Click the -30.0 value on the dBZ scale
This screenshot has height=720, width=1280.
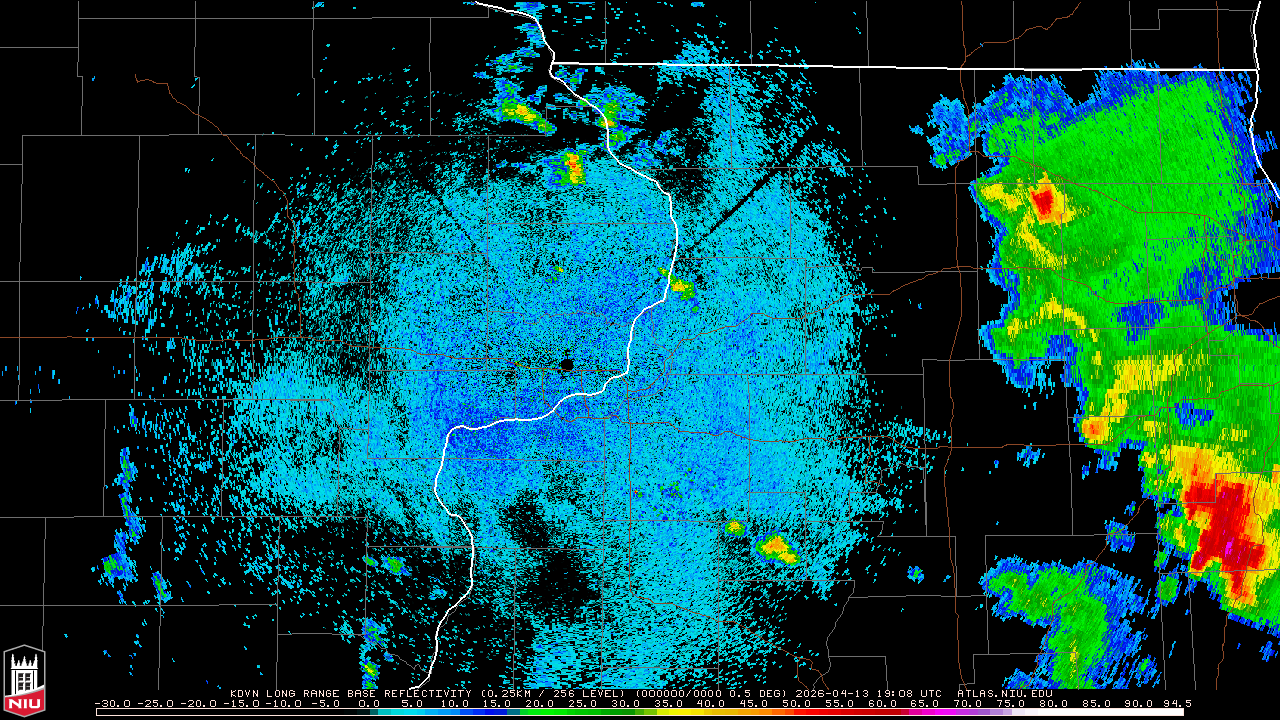112,704
